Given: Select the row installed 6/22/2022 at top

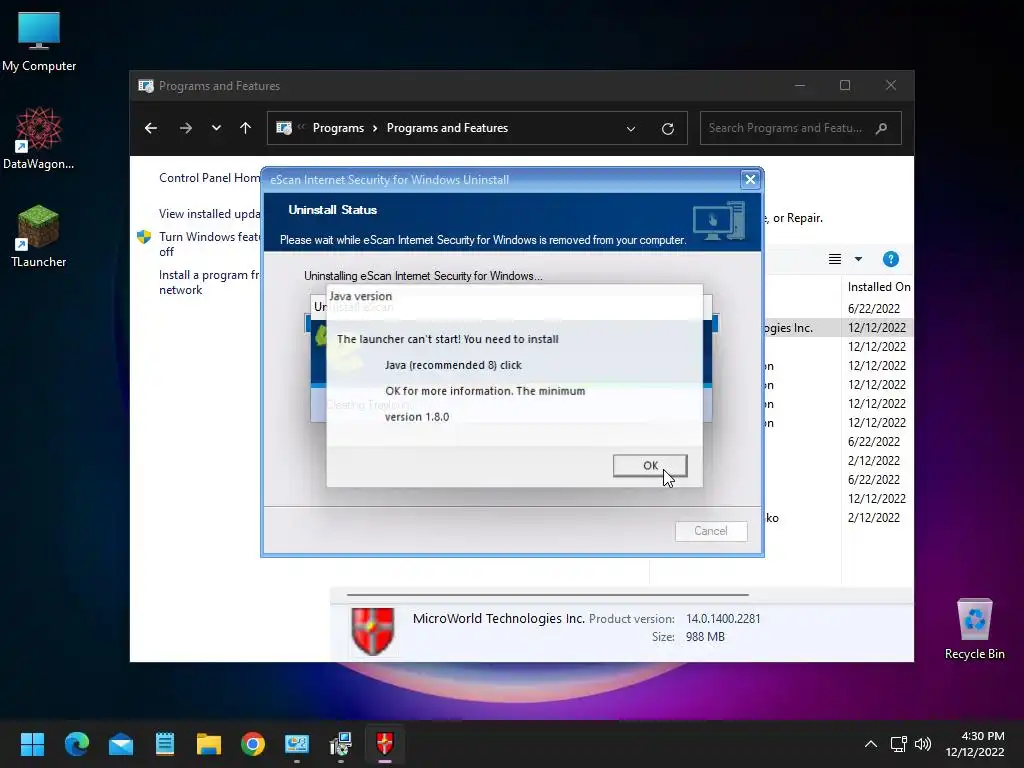Looking at the screenshot, I should pyautogui.click(x=838, y=308).
